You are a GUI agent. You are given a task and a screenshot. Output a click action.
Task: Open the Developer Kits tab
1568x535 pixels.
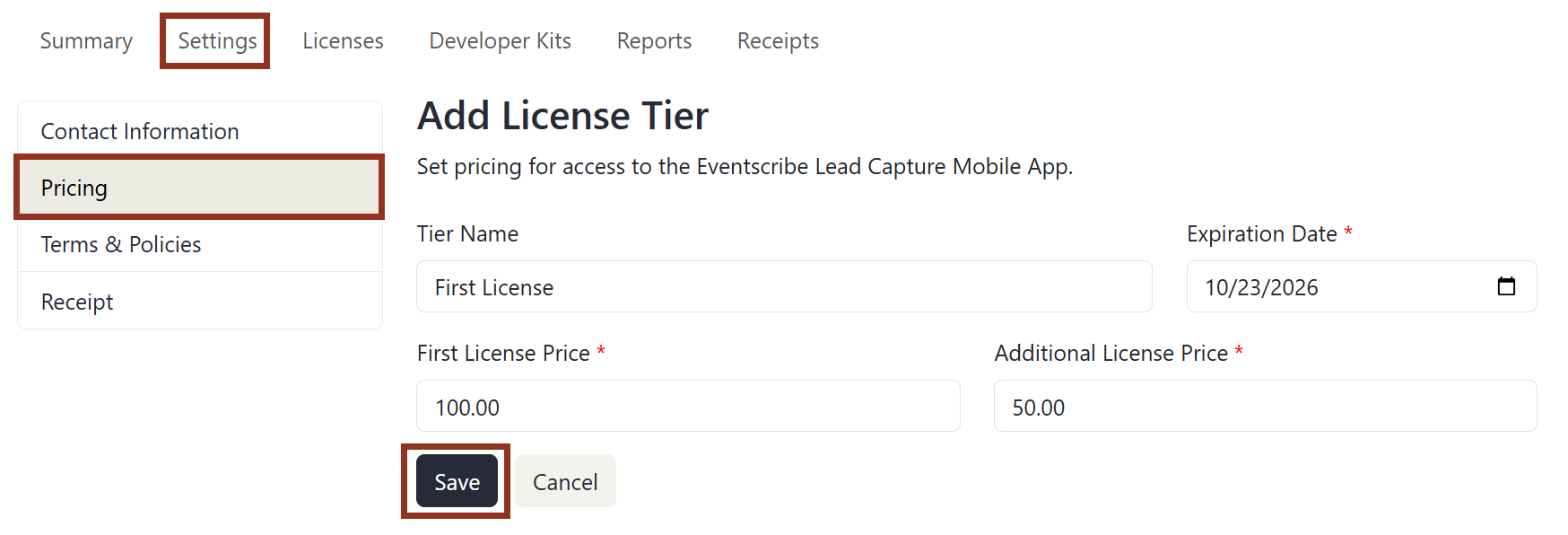click(500, 40)
